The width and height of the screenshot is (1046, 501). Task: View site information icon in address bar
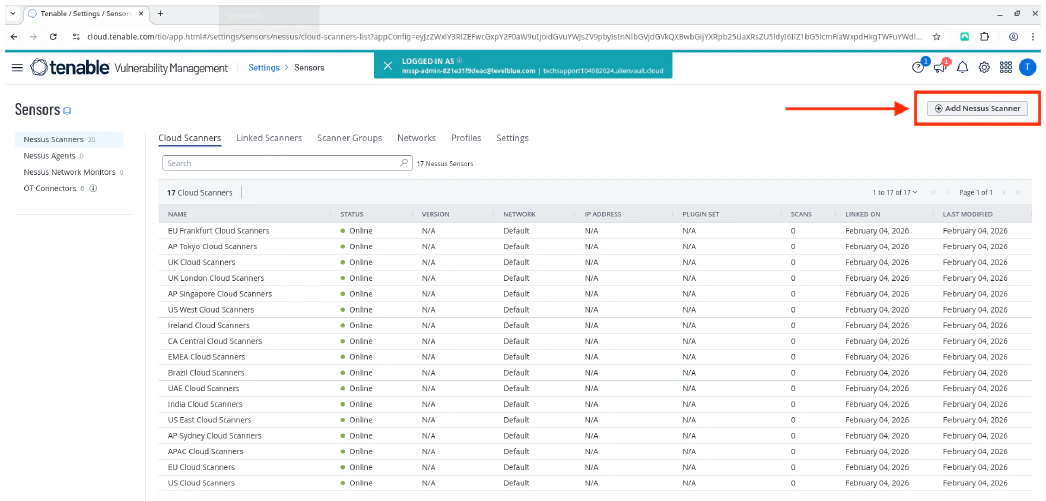77,37
